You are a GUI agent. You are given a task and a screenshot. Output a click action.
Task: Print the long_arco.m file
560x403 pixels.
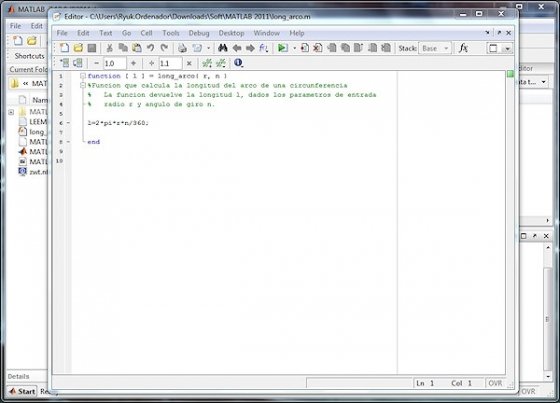182,48
